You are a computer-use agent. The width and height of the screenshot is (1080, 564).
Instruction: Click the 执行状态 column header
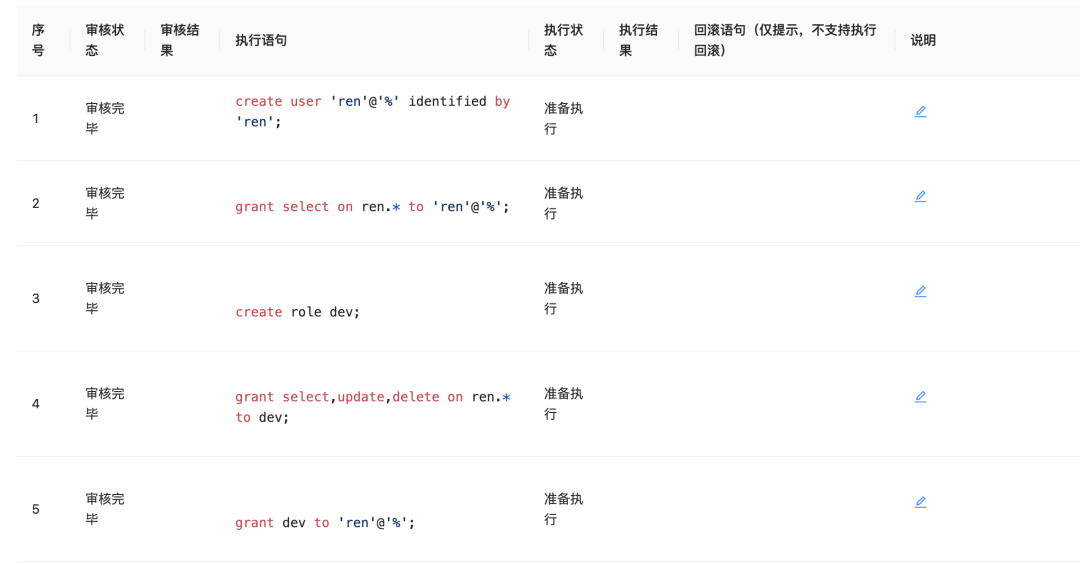(563, 40)
